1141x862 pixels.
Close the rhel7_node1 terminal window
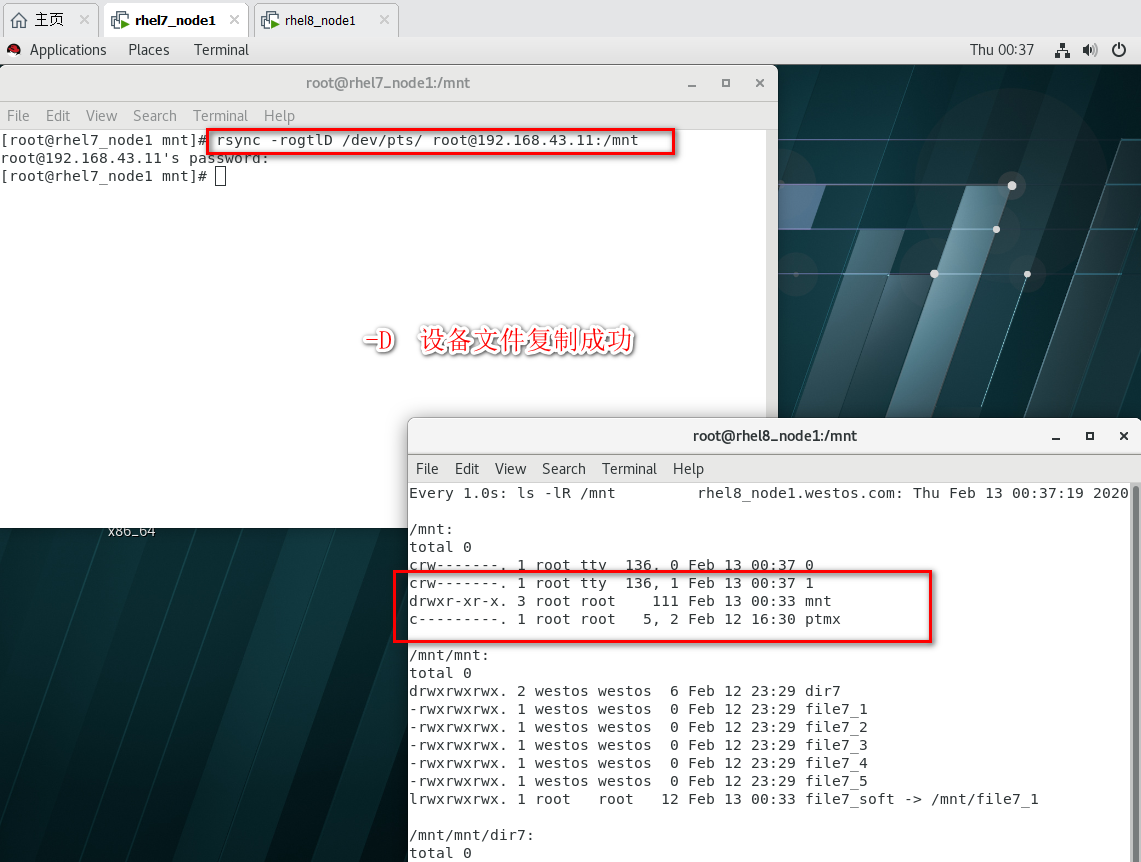tap(760, 84)
